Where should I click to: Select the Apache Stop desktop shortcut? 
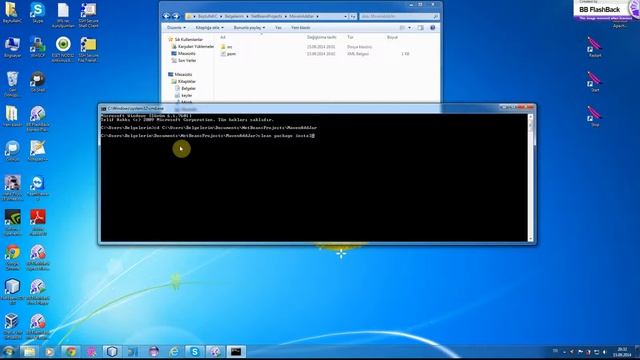tap(595, 116)
